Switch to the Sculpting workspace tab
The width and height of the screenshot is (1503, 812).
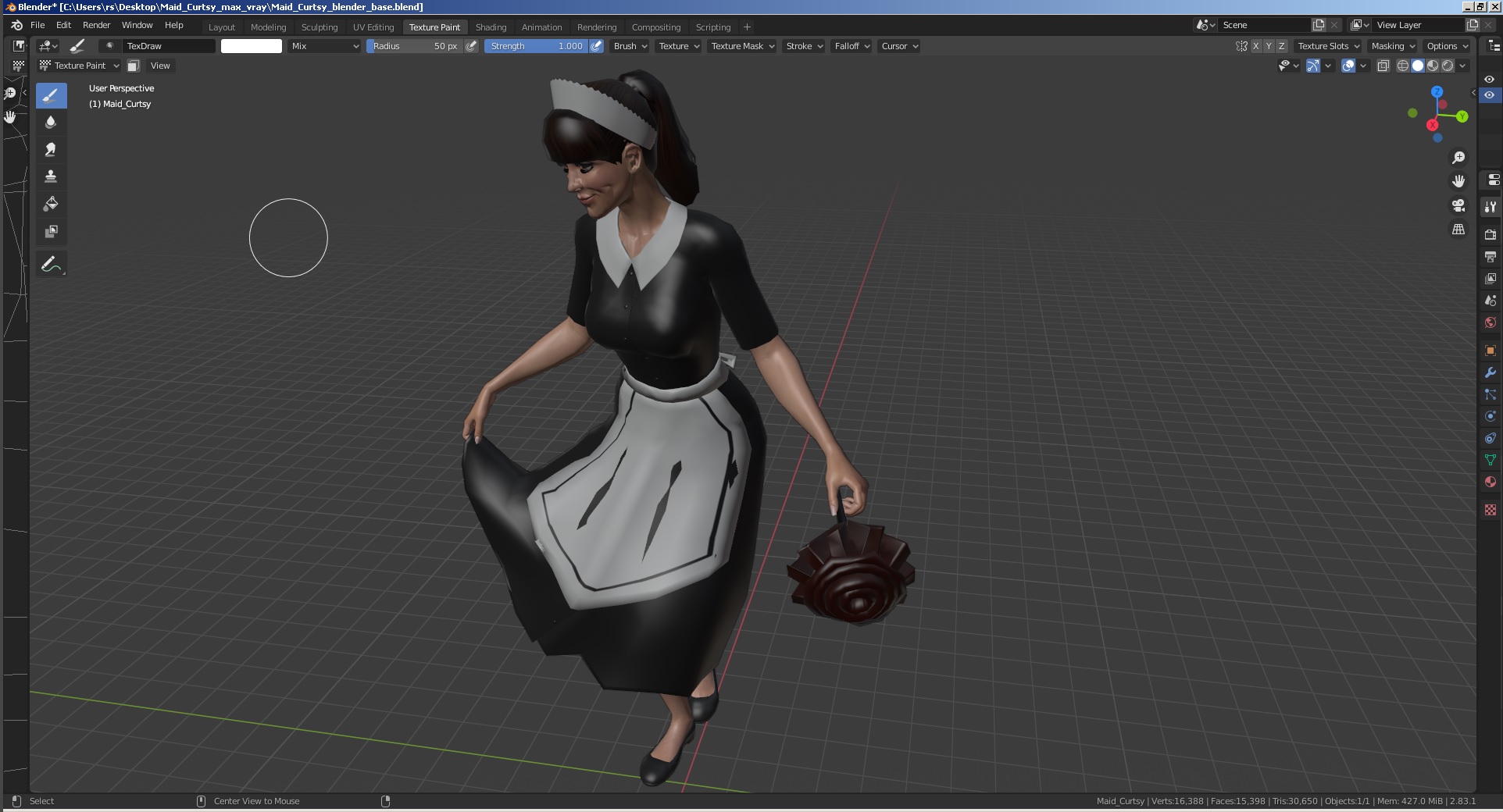pyautogui.click(x=320, y=27)
